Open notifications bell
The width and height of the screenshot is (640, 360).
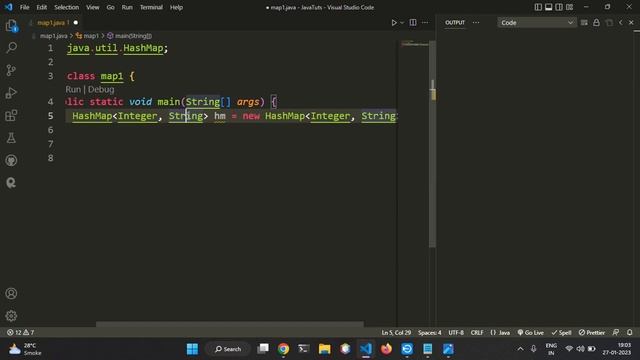click(630, 333)
